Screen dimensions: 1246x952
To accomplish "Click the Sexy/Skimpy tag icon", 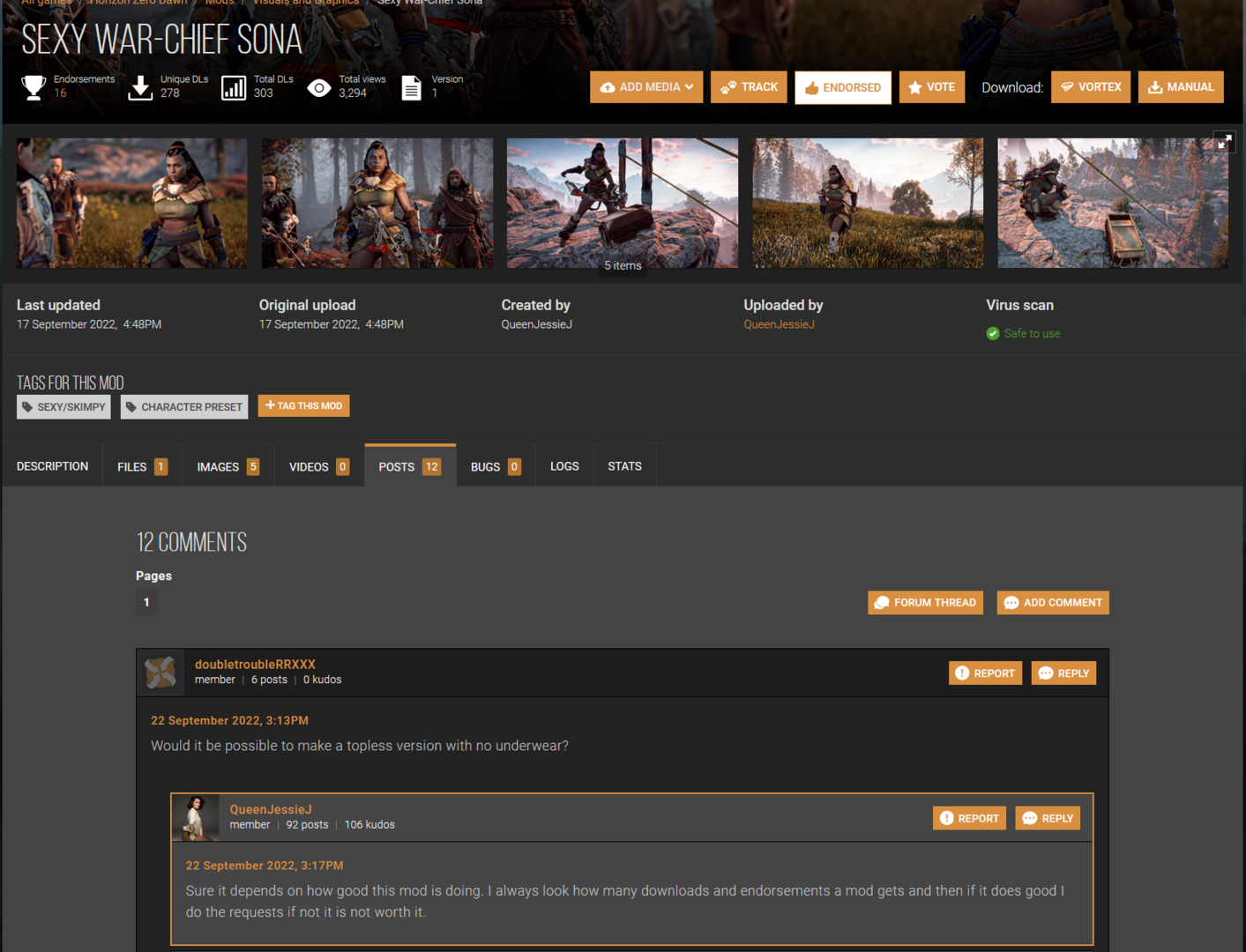I will pyautogui.click(x=27, y=407).
